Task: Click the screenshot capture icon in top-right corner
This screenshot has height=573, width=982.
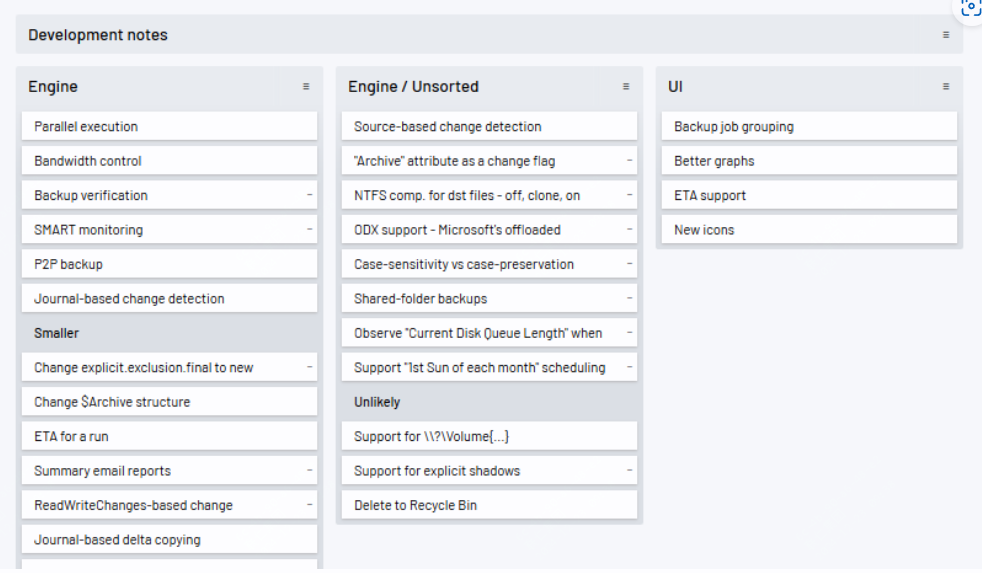Action: 970,8
